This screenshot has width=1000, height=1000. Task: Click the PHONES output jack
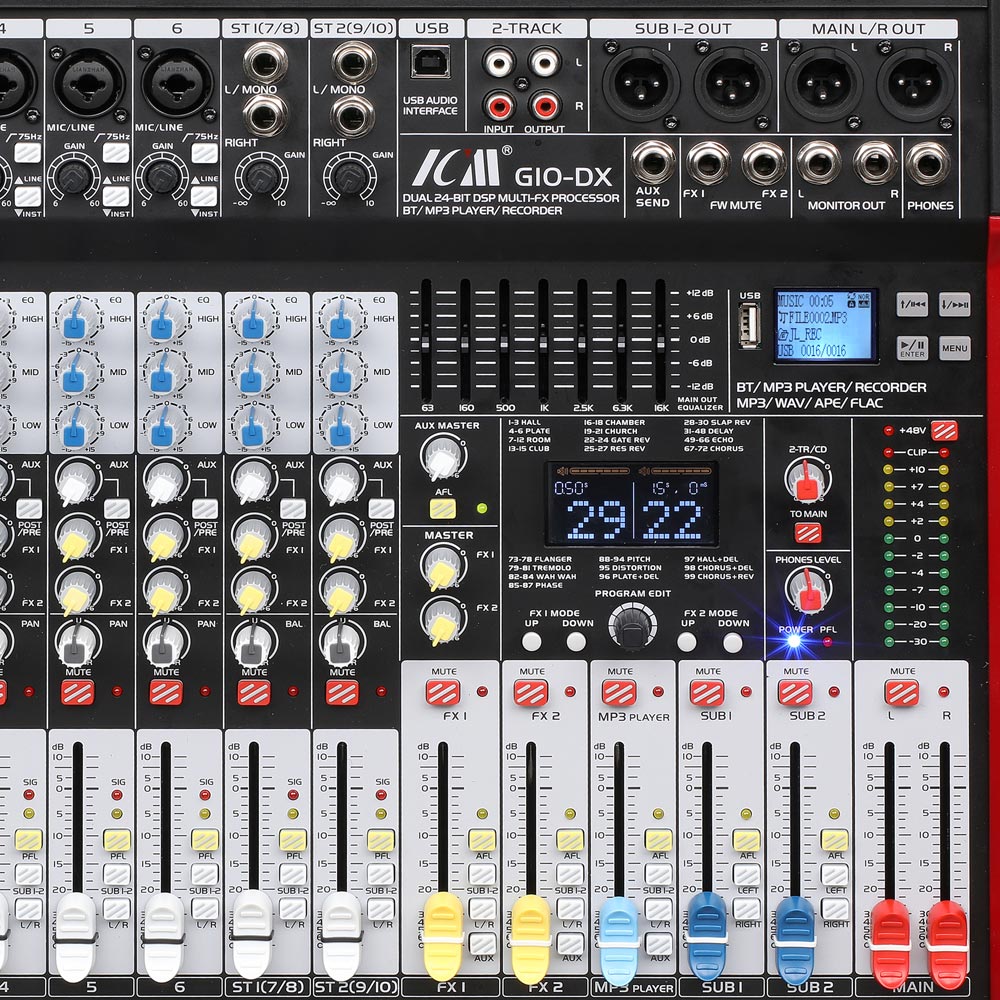pyautogui.click(x=928, y=164)
